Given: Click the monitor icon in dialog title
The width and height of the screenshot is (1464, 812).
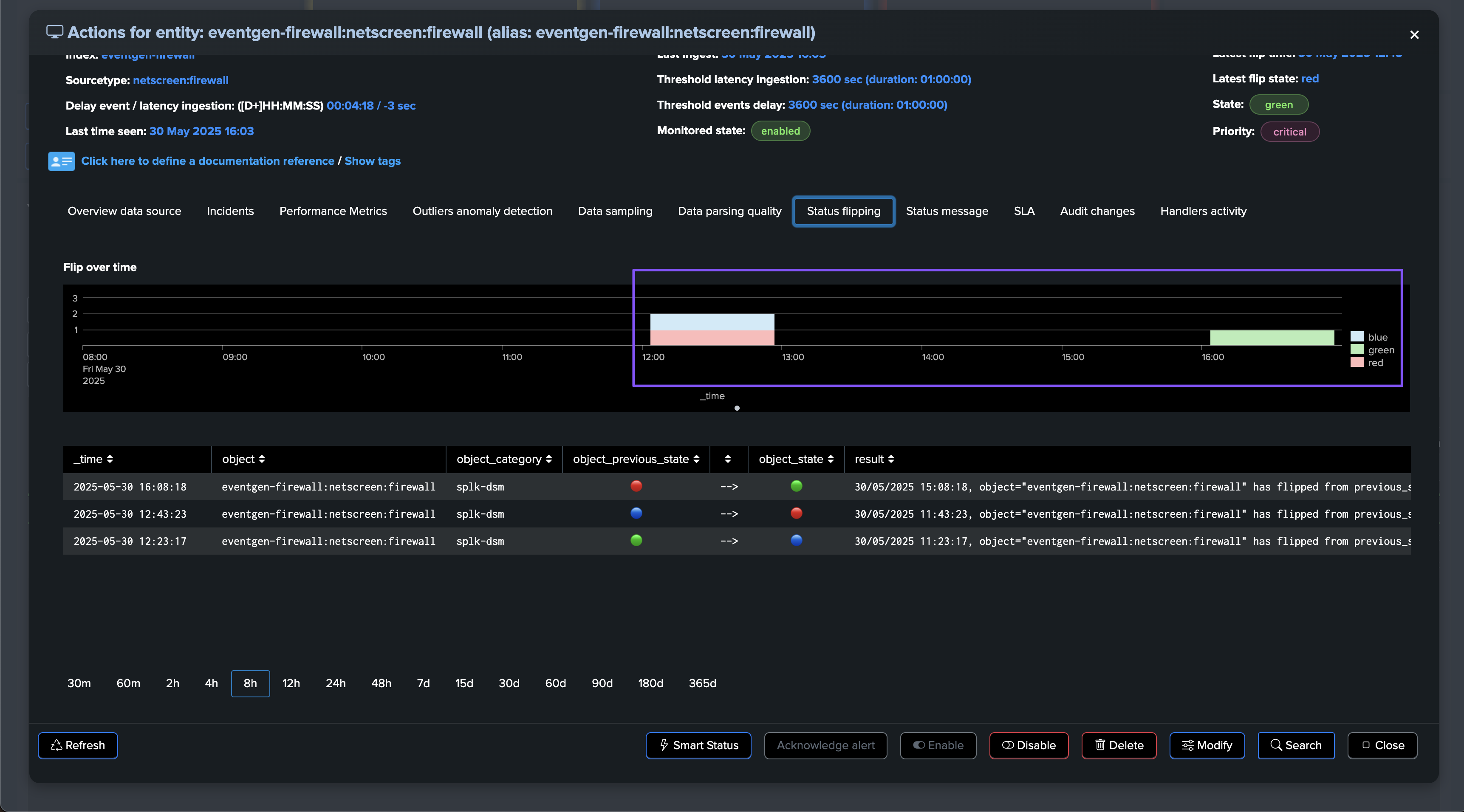Looking at the screenshot, I should pos(54,32).
